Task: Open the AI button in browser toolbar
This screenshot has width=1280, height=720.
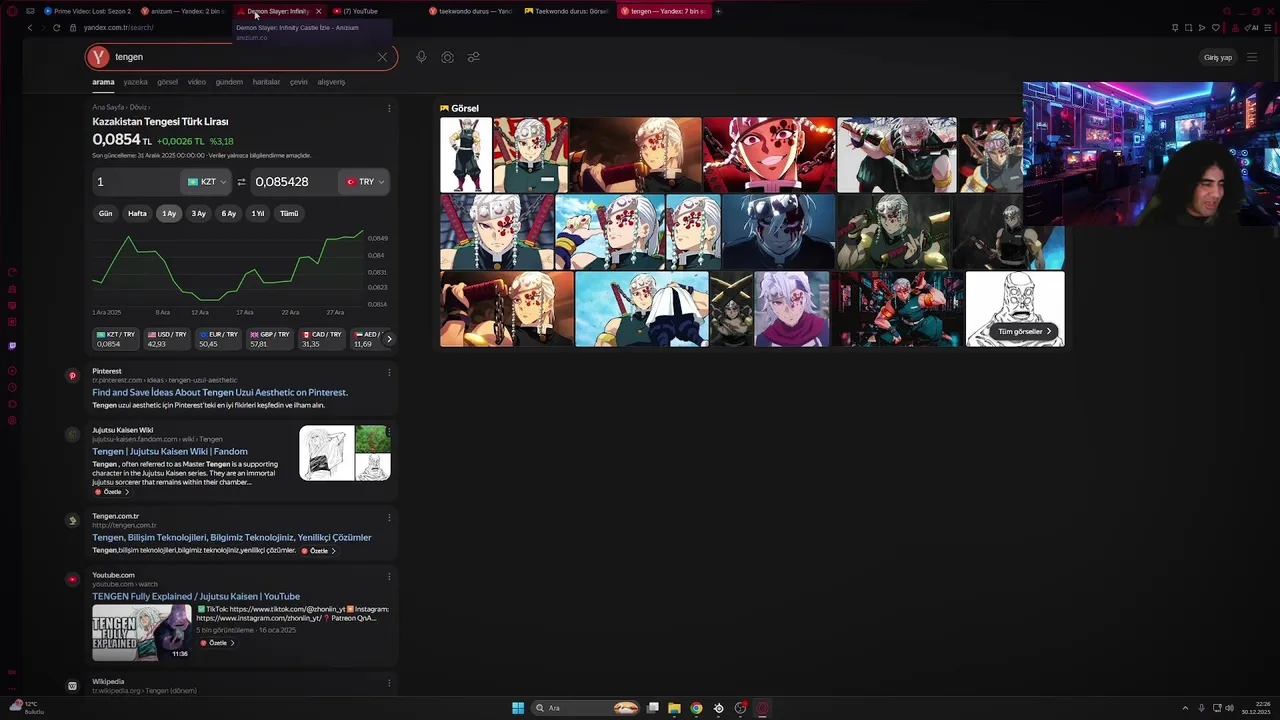Action: tap(1251, 28)
